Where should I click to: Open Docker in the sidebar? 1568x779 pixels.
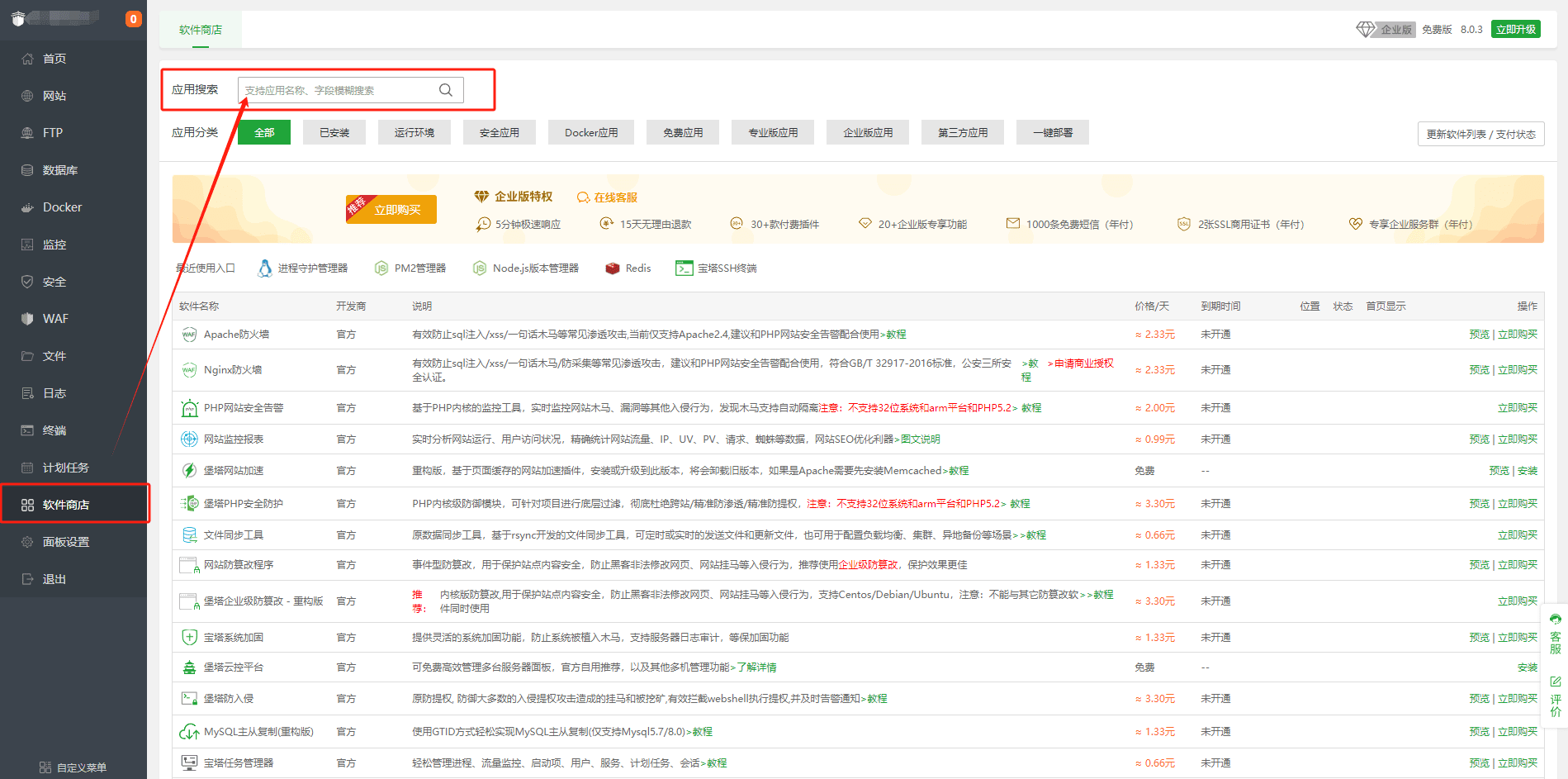[x=62, y=207]
